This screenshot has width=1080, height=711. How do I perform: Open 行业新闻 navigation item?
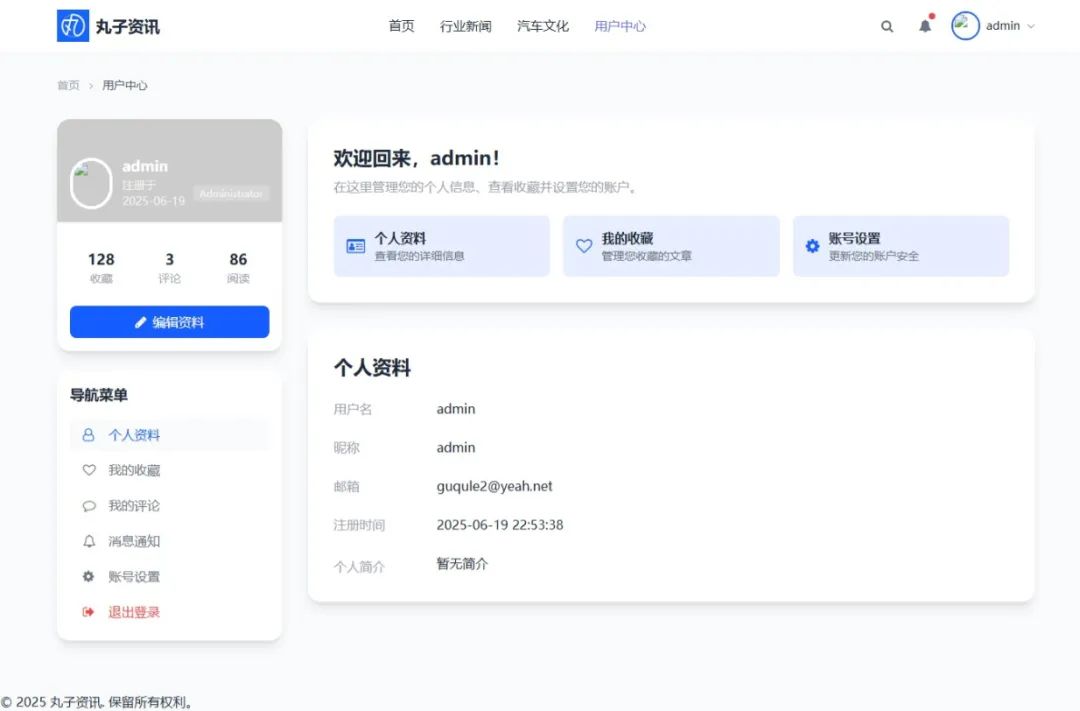pyautogui.click(x=466, y=25)
